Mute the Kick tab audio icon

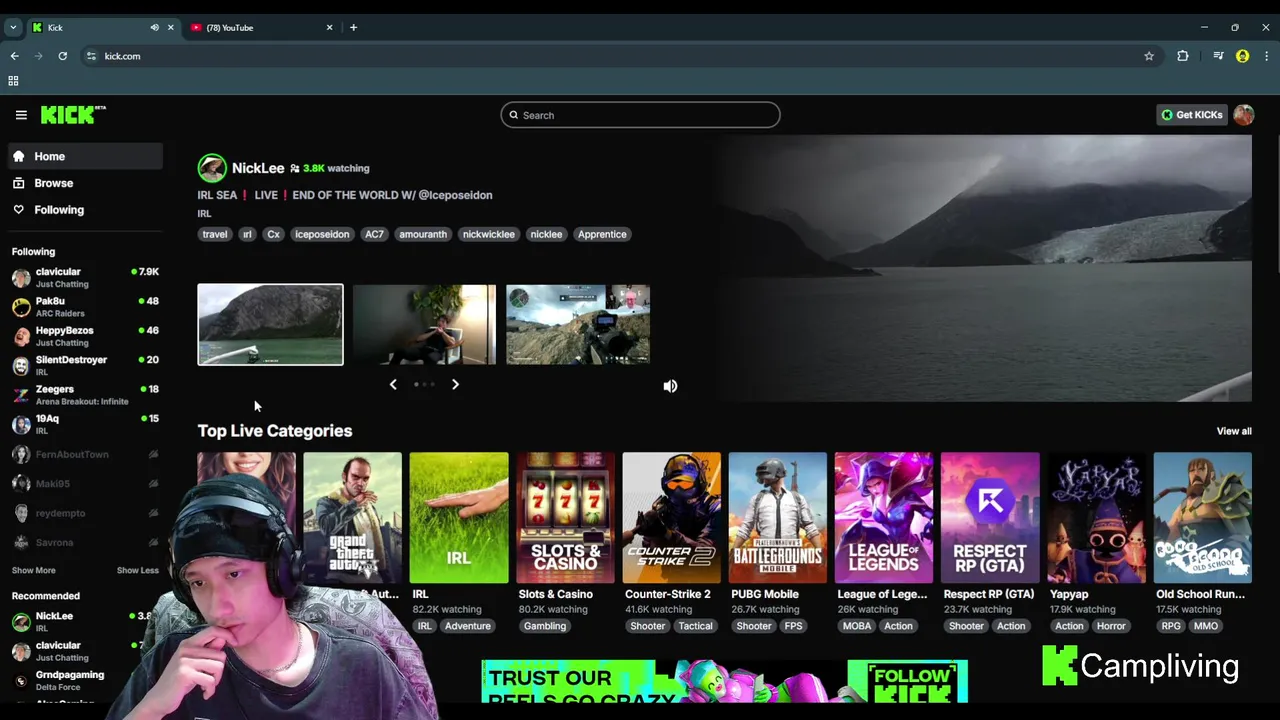[154, 27]
